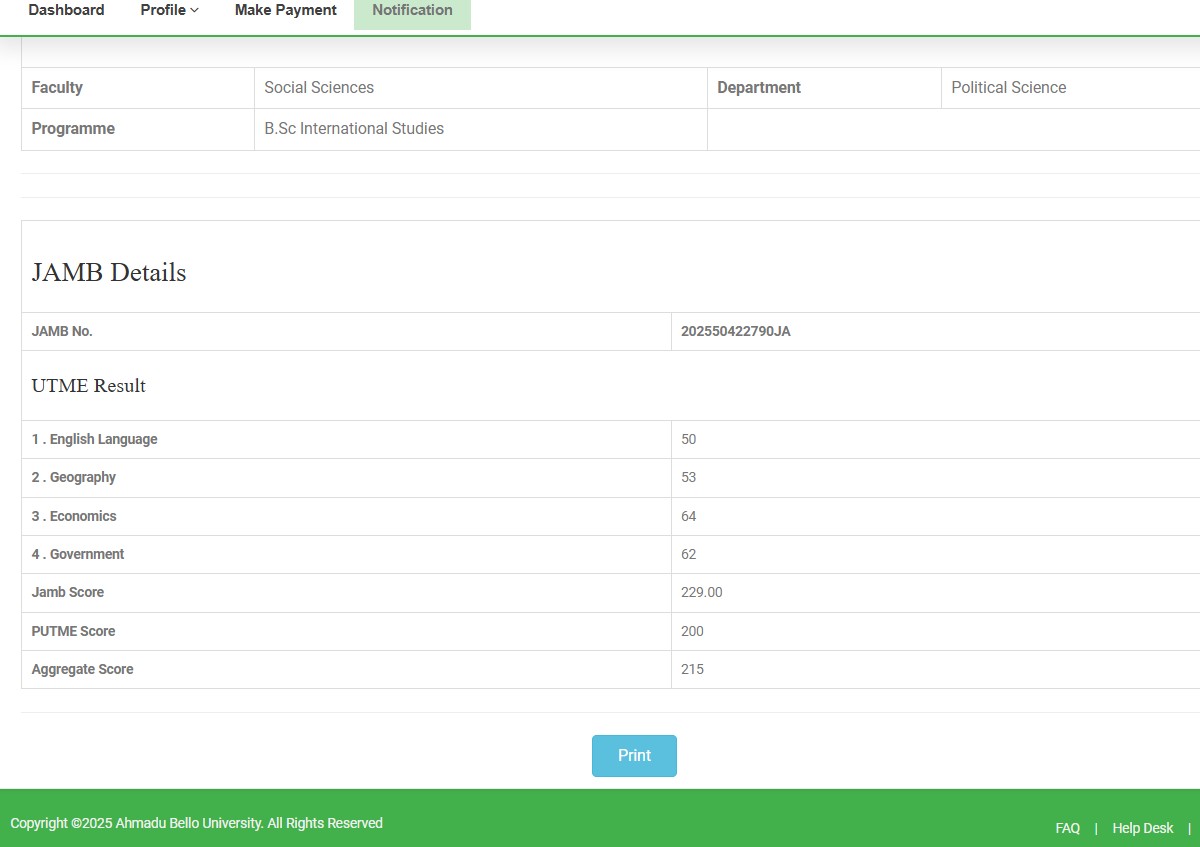Go to the Make Payment page

(x=285, y=10)
